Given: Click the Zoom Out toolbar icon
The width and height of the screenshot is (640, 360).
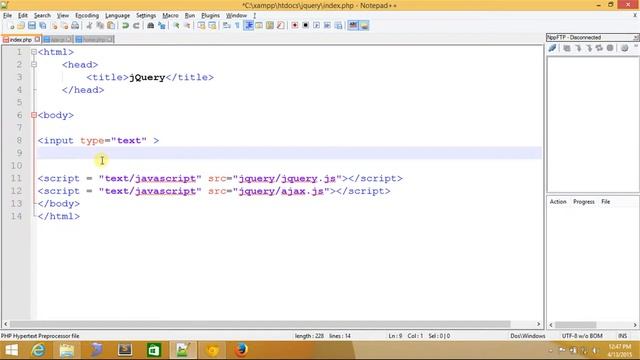Looking at the screenshot, I should (187, 26).
